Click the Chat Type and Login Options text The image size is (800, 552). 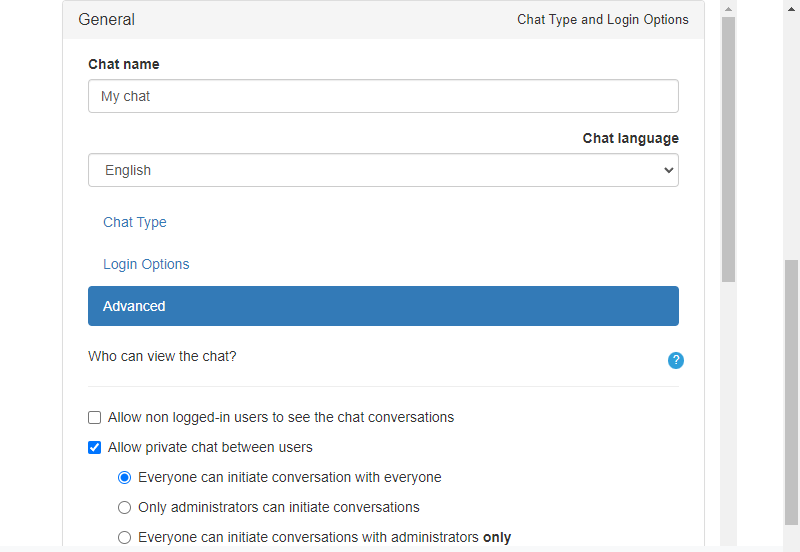tap(602, 20)
